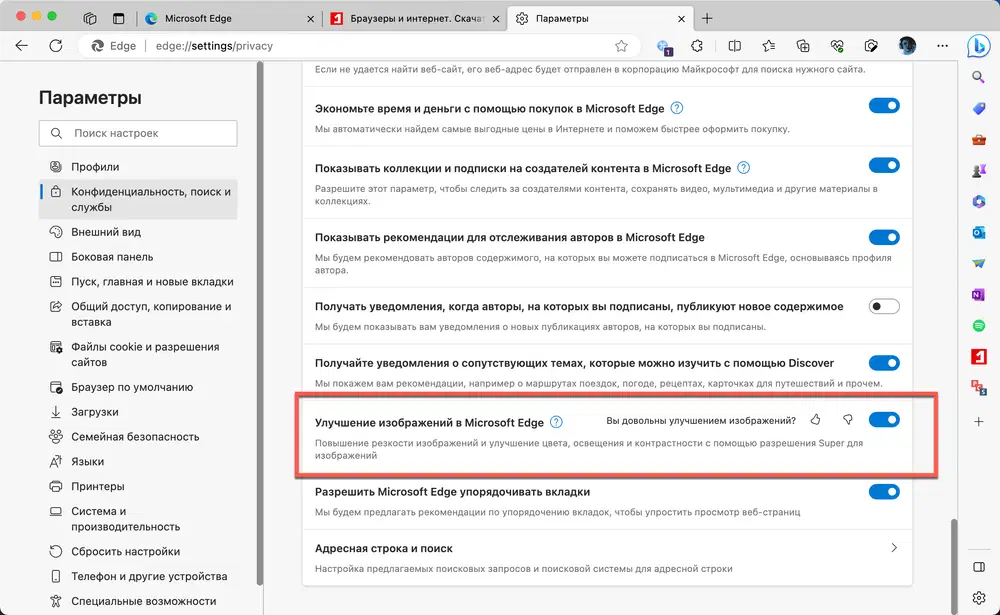Switch to Браузеры и интернет tab

[x=415, y=19]
